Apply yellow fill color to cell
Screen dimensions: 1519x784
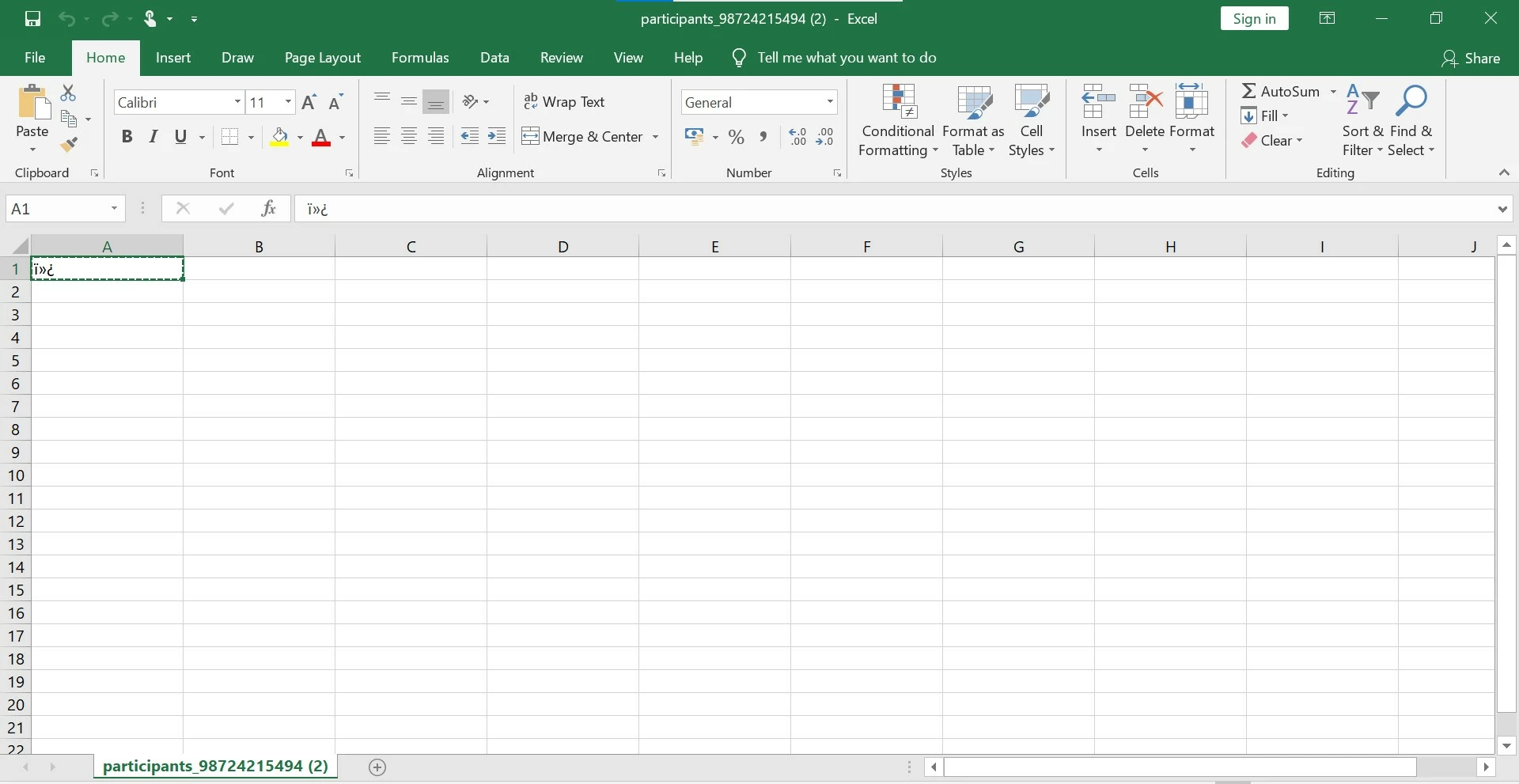[x=279, y=137]
